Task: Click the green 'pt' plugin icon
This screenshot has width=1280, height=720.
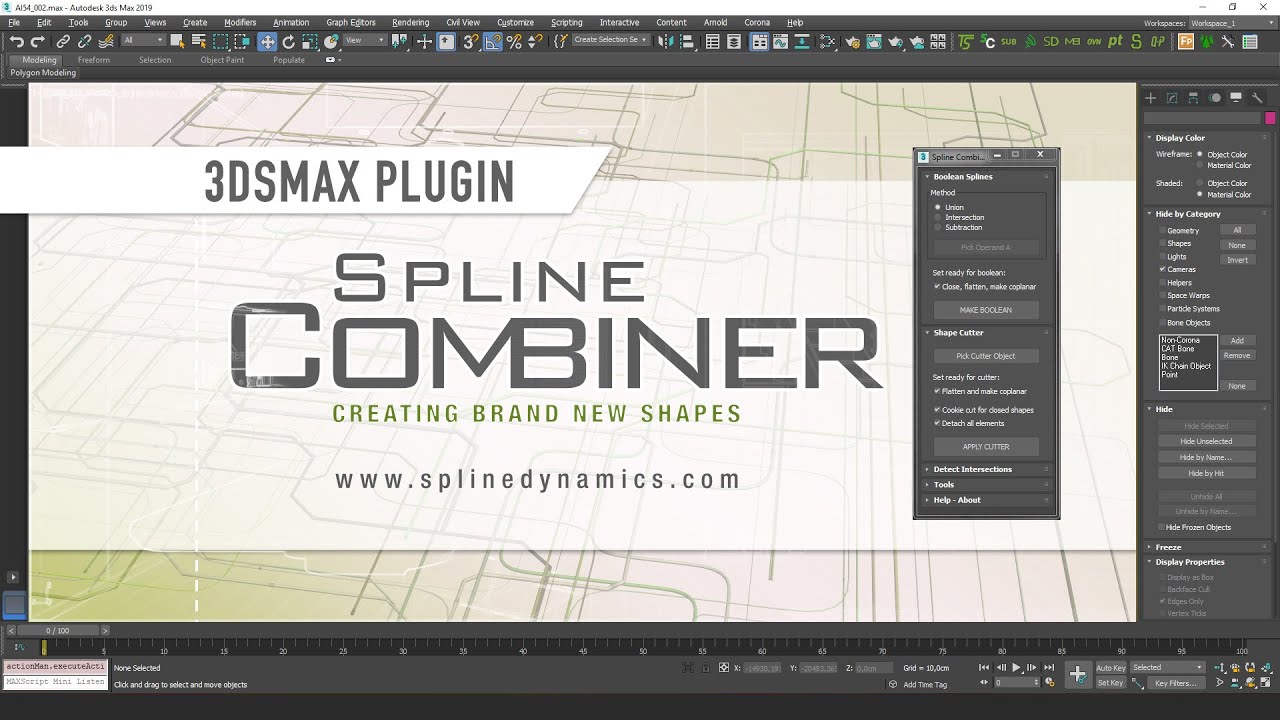Action: click(x=1115, y=42)
